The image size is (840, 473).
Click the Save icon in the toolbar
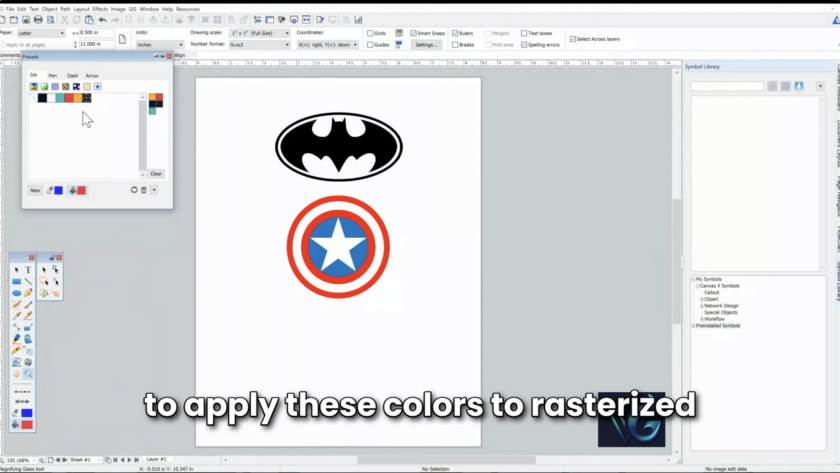point(26,20)
